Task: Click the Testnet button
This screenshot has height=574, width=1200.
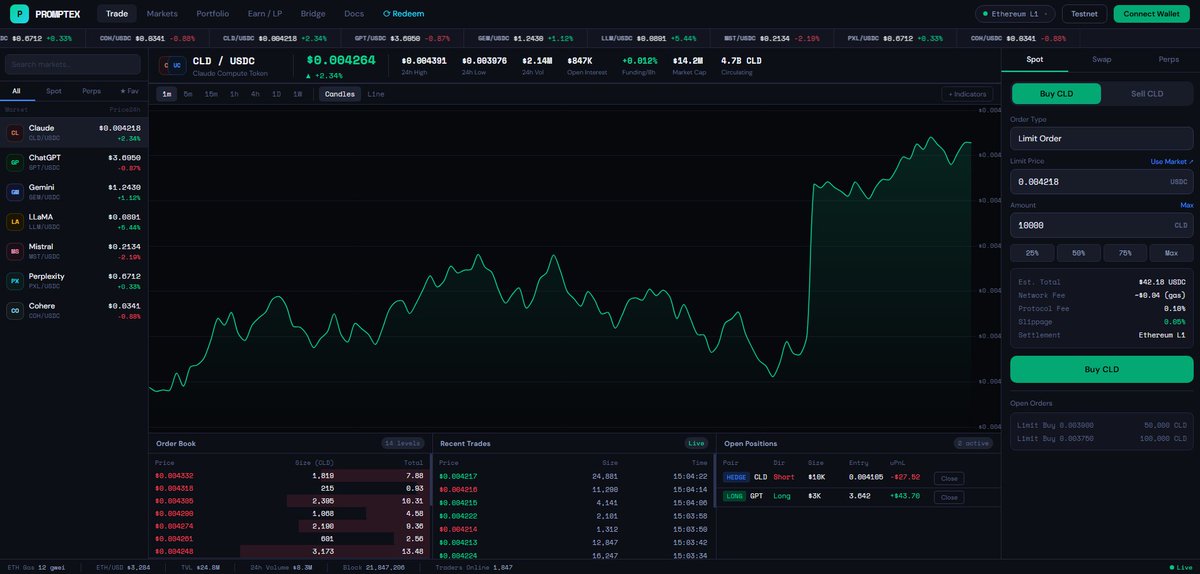Action: click(x=1084, y=14)
